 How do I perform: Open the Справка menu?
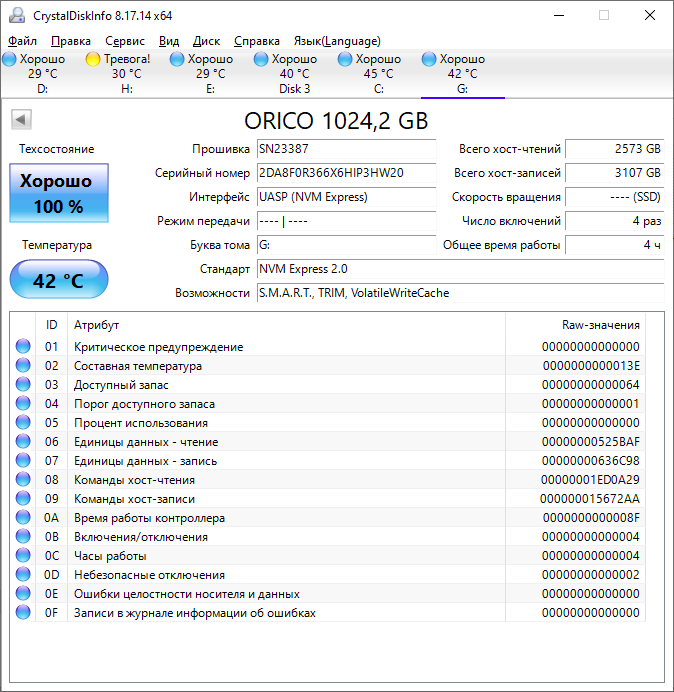click(257, 41)
